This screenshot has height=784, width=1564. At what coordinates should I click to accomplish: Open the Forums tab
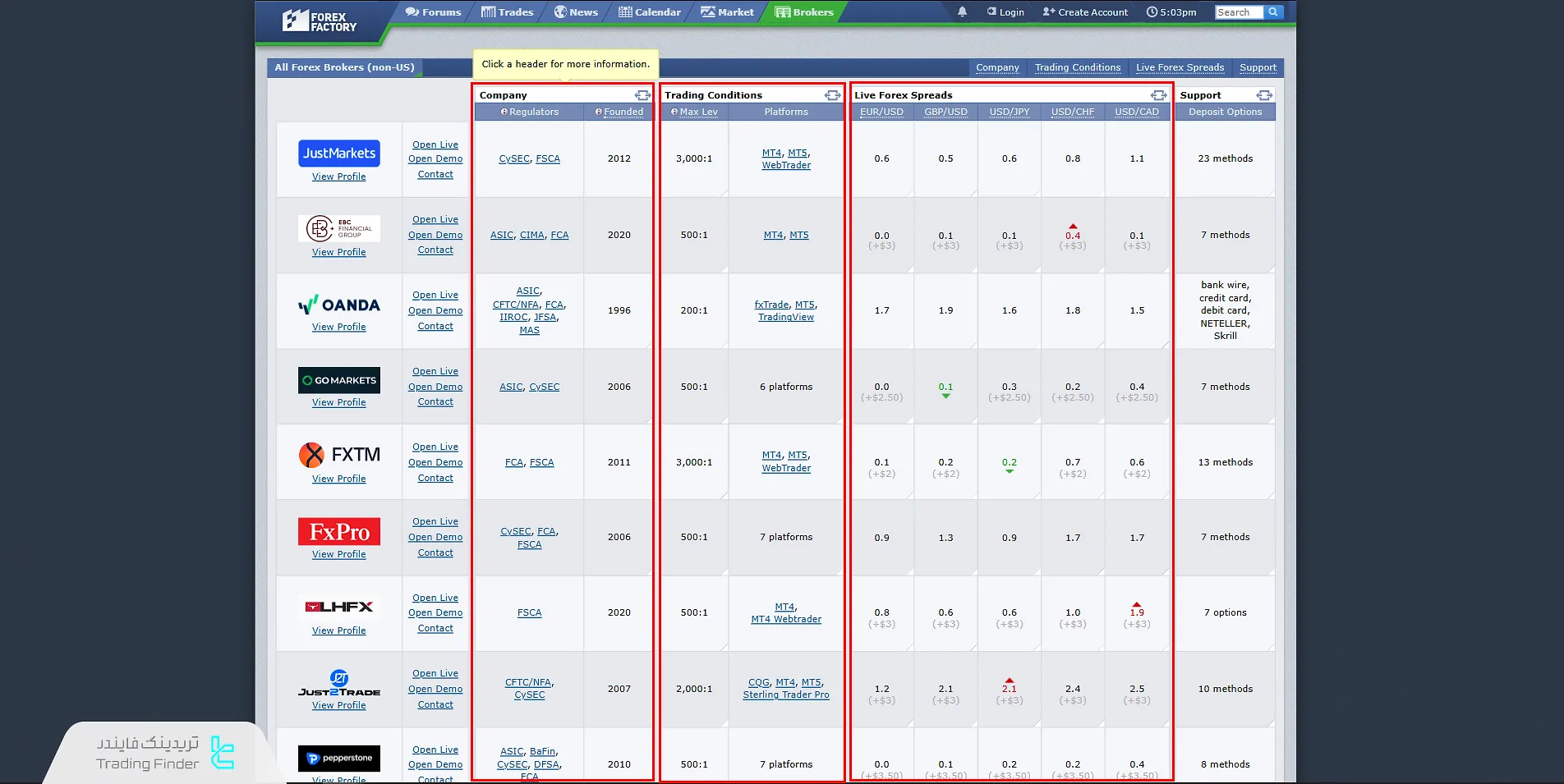pyautogui.click(x=434, y=12)
